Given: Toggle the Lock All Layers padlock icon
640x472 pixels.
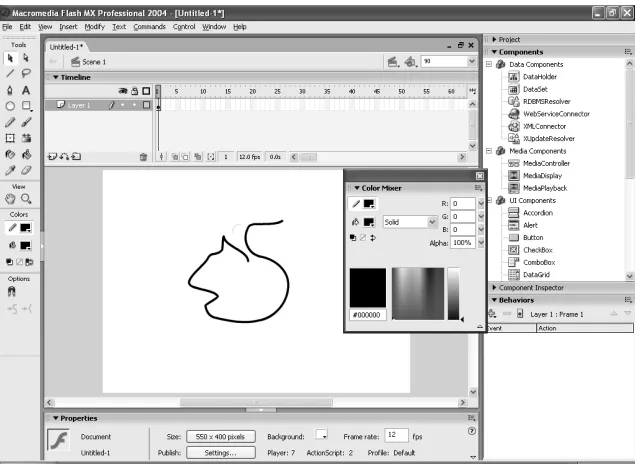Looking at the screenshot, I should pyautogui.click(x=135, y=91).
